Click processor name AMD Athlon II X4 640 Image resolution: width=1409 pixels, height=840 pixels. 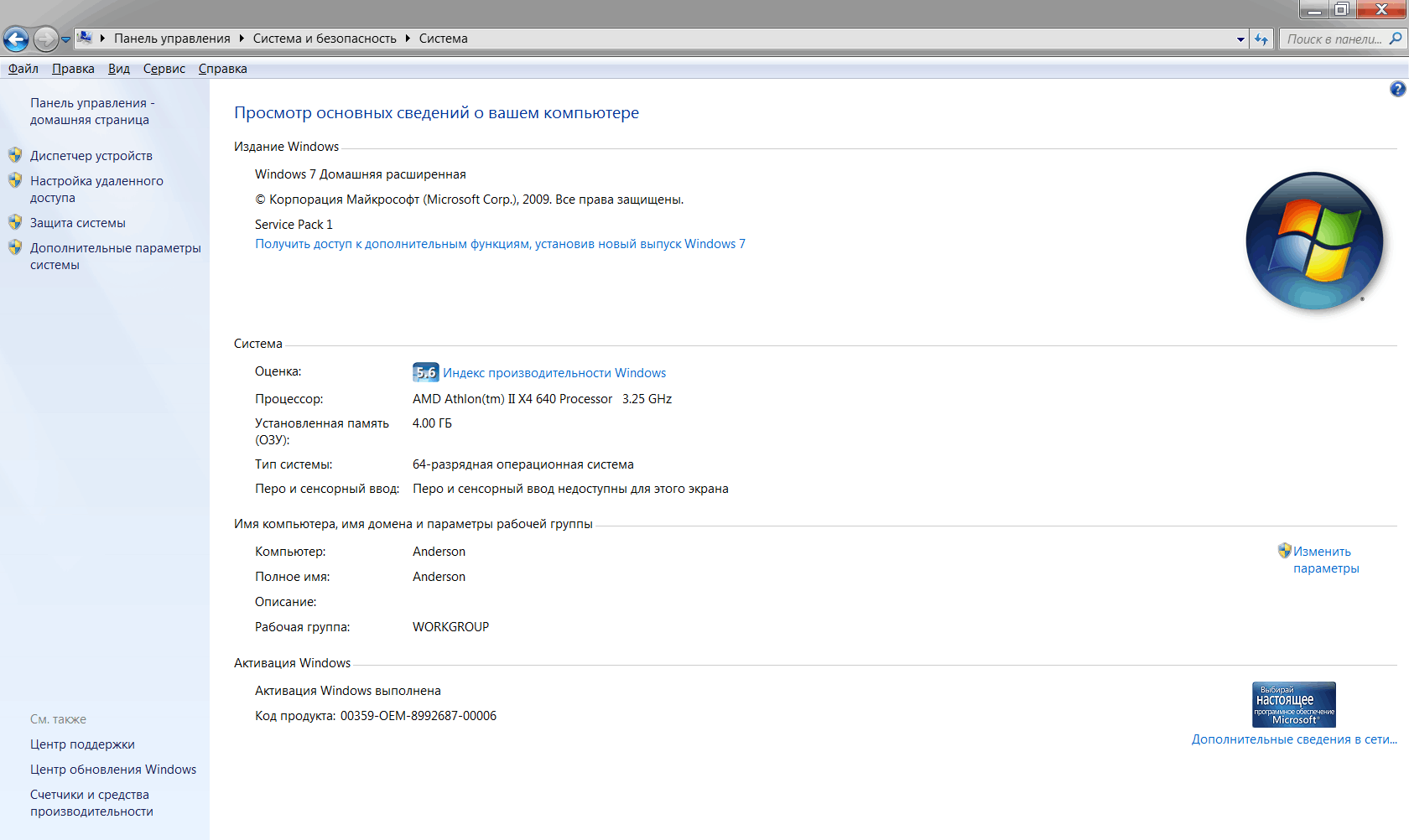(512, 399)
